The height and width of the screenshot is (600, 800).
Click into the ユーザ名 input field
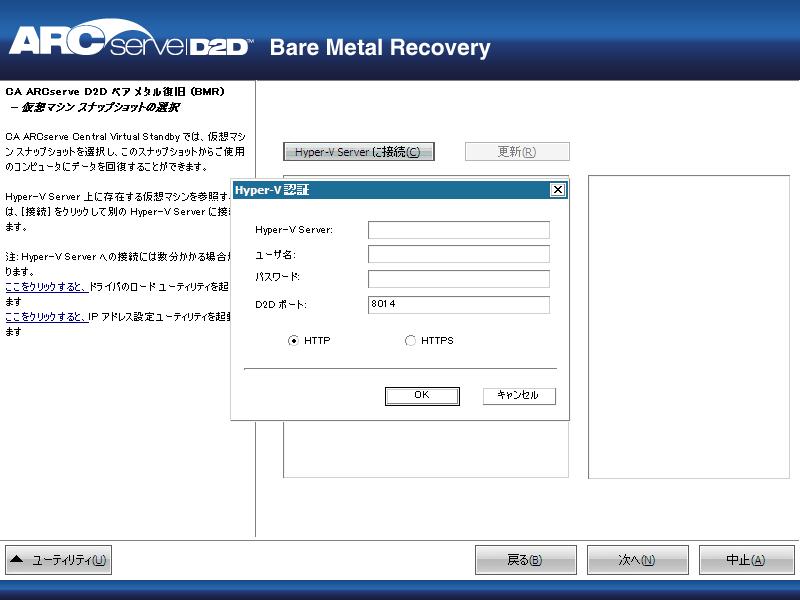(x=459, y=254)
